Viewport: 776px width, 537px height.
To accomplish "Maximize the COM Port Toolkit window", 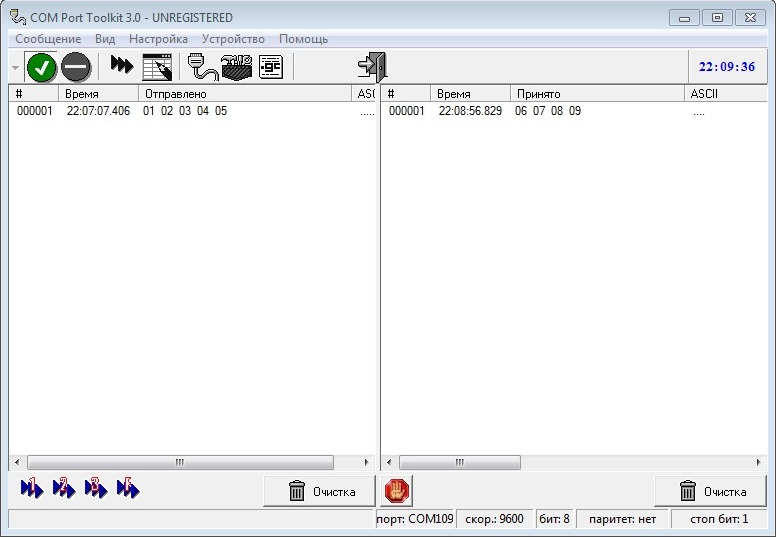I will click(x=717, y=18).
